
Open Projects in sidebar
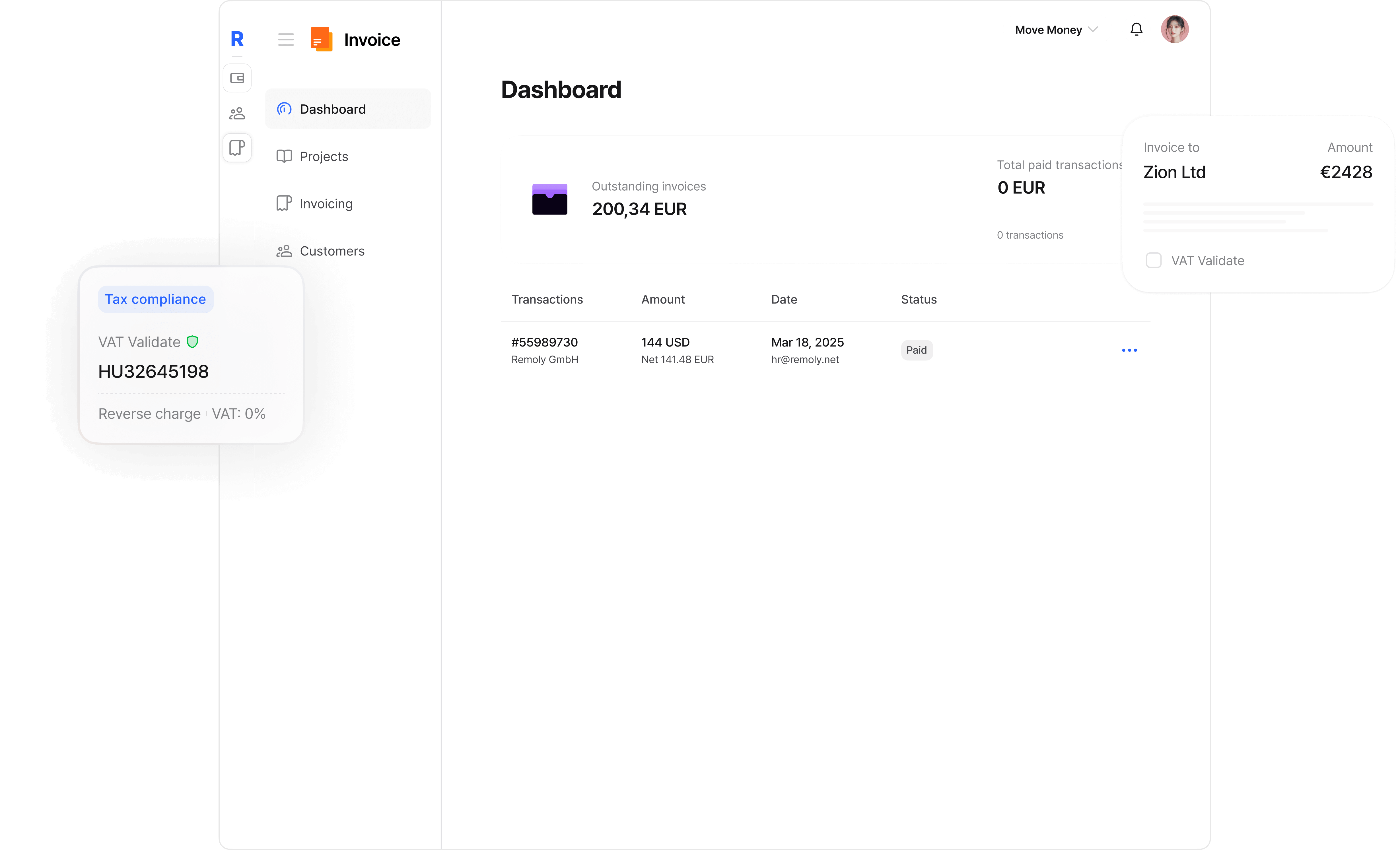click(323, 157)
